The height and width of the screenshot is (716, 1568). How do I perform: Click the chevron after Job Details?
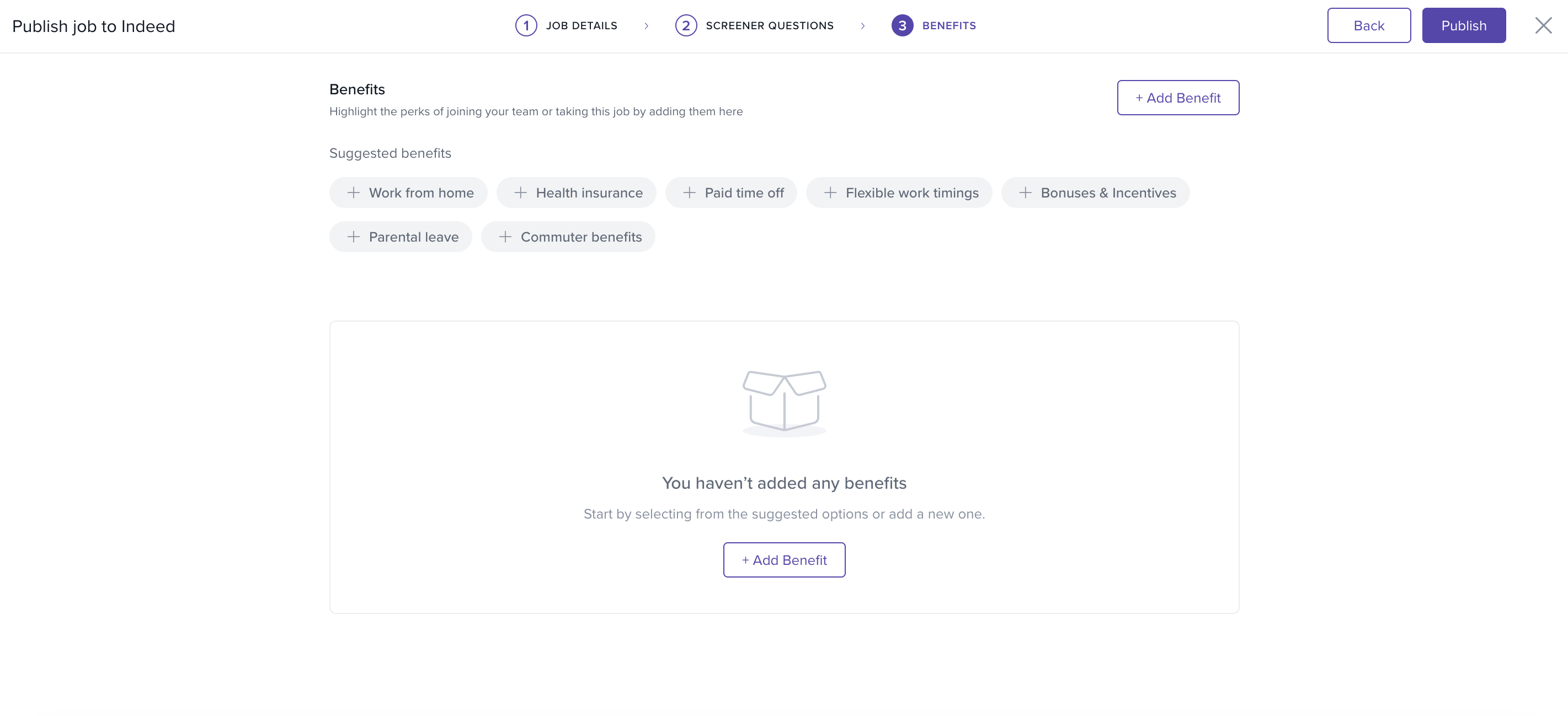click(646, 25)
